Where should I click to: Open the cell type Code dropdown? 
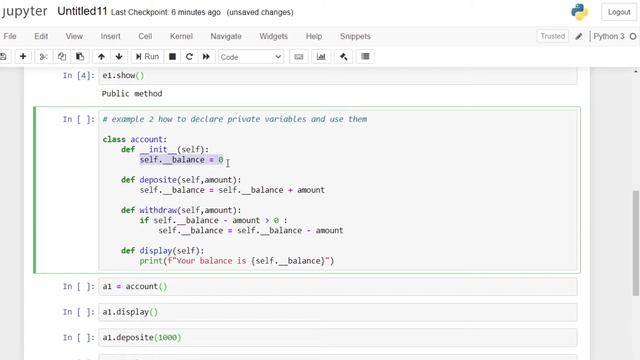tap(251, 57)
